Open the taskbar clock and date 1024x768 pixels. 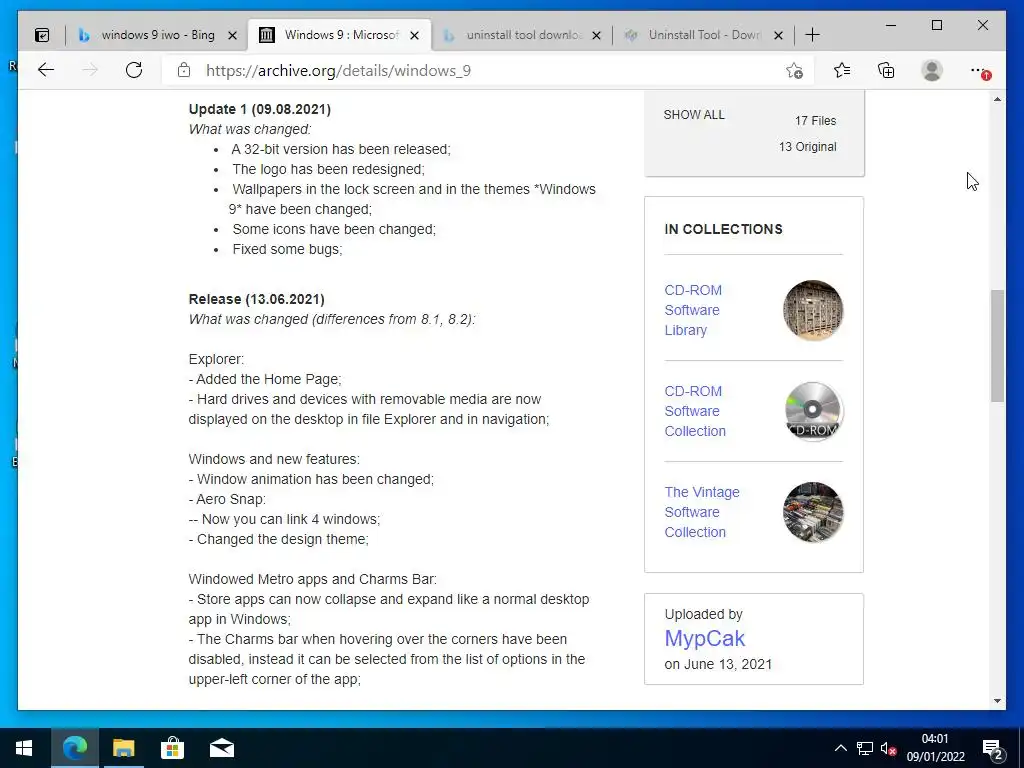(x=935, y=748)
